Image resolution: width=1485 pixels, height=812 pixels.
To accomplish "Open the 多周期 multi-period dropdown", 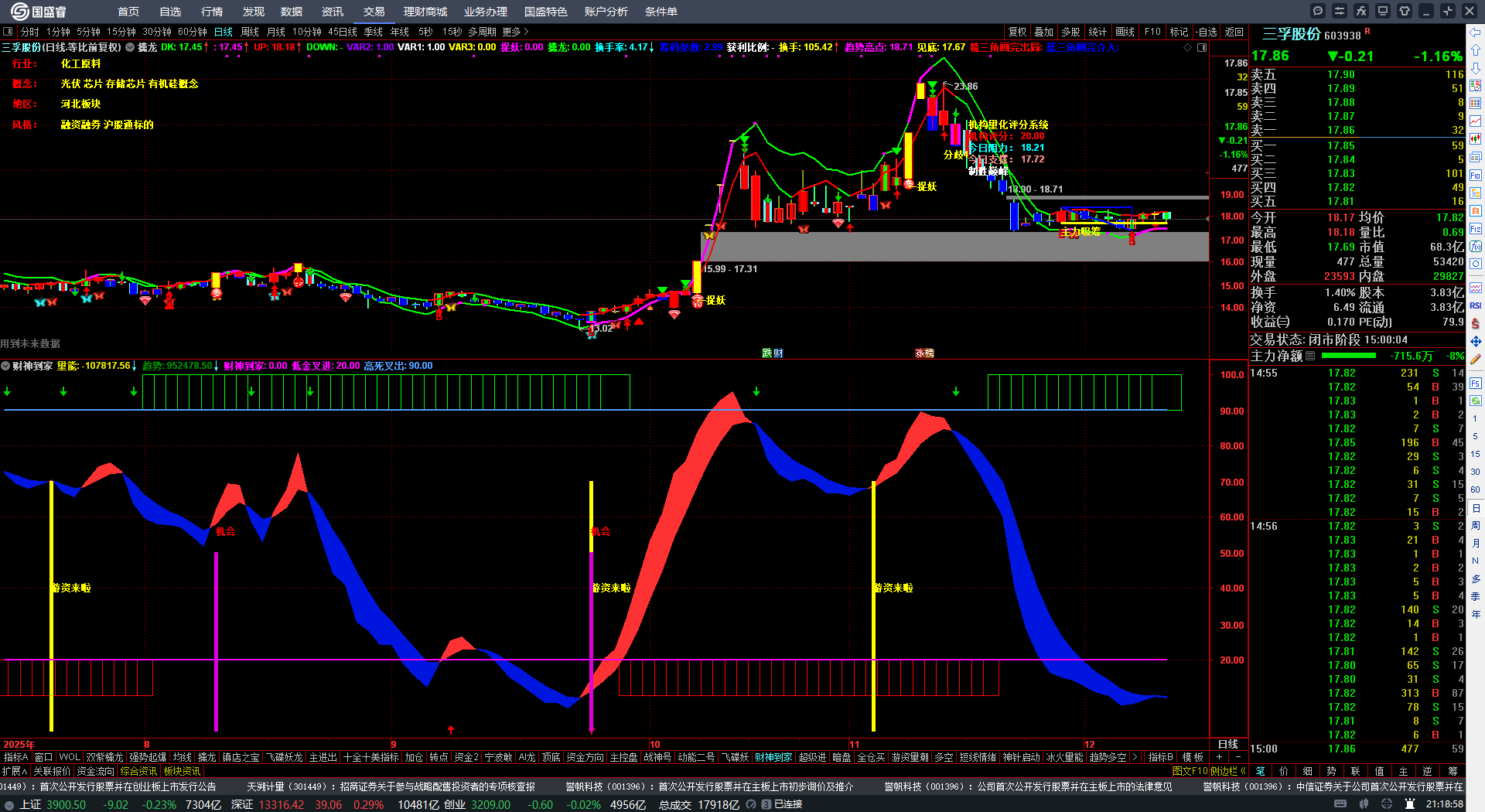I will pyautogui.click(x=482, y=32).
